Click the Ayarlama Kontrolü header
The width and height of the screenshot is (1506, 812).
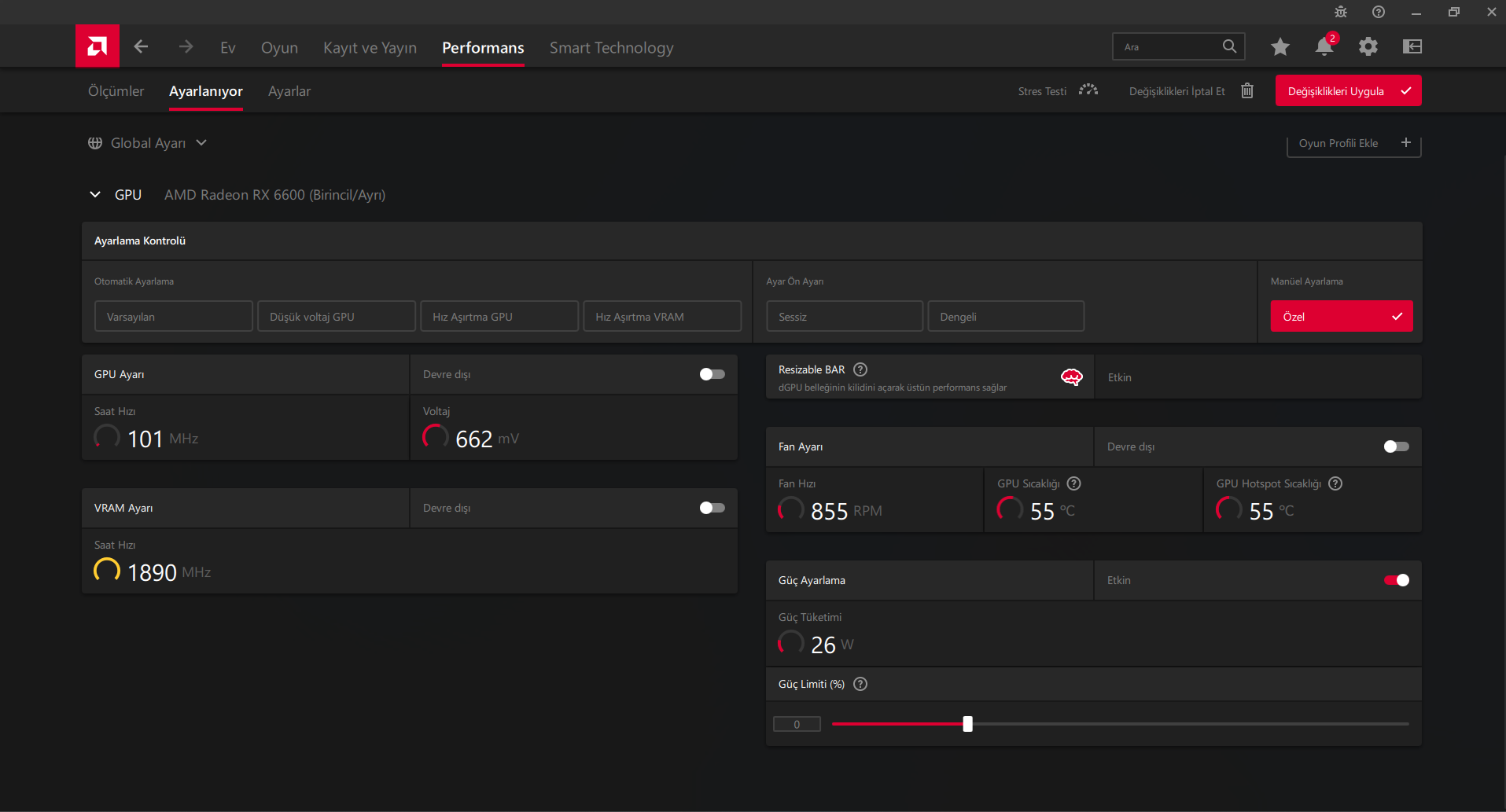click(x=140, y=241)
